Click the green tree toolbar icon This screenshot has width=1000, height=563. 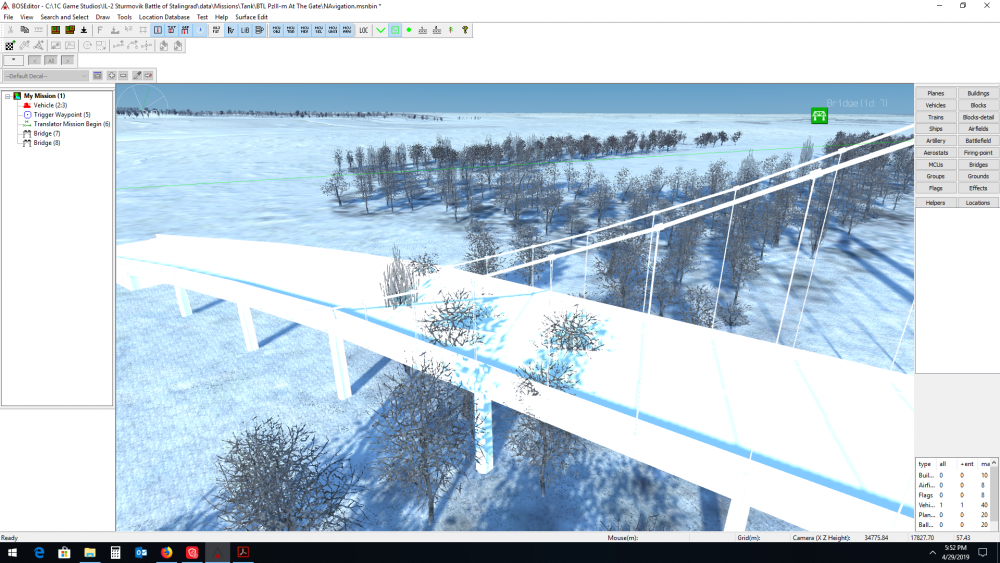point(450,30)
